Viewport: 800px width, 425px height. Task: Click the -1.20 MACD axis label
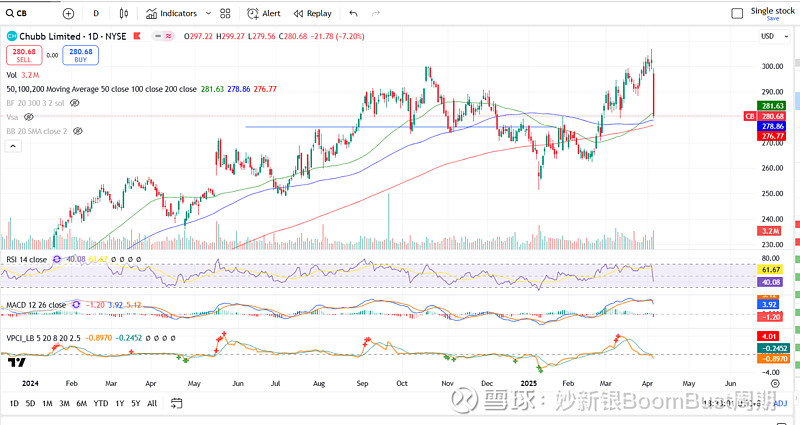[771, 317]
